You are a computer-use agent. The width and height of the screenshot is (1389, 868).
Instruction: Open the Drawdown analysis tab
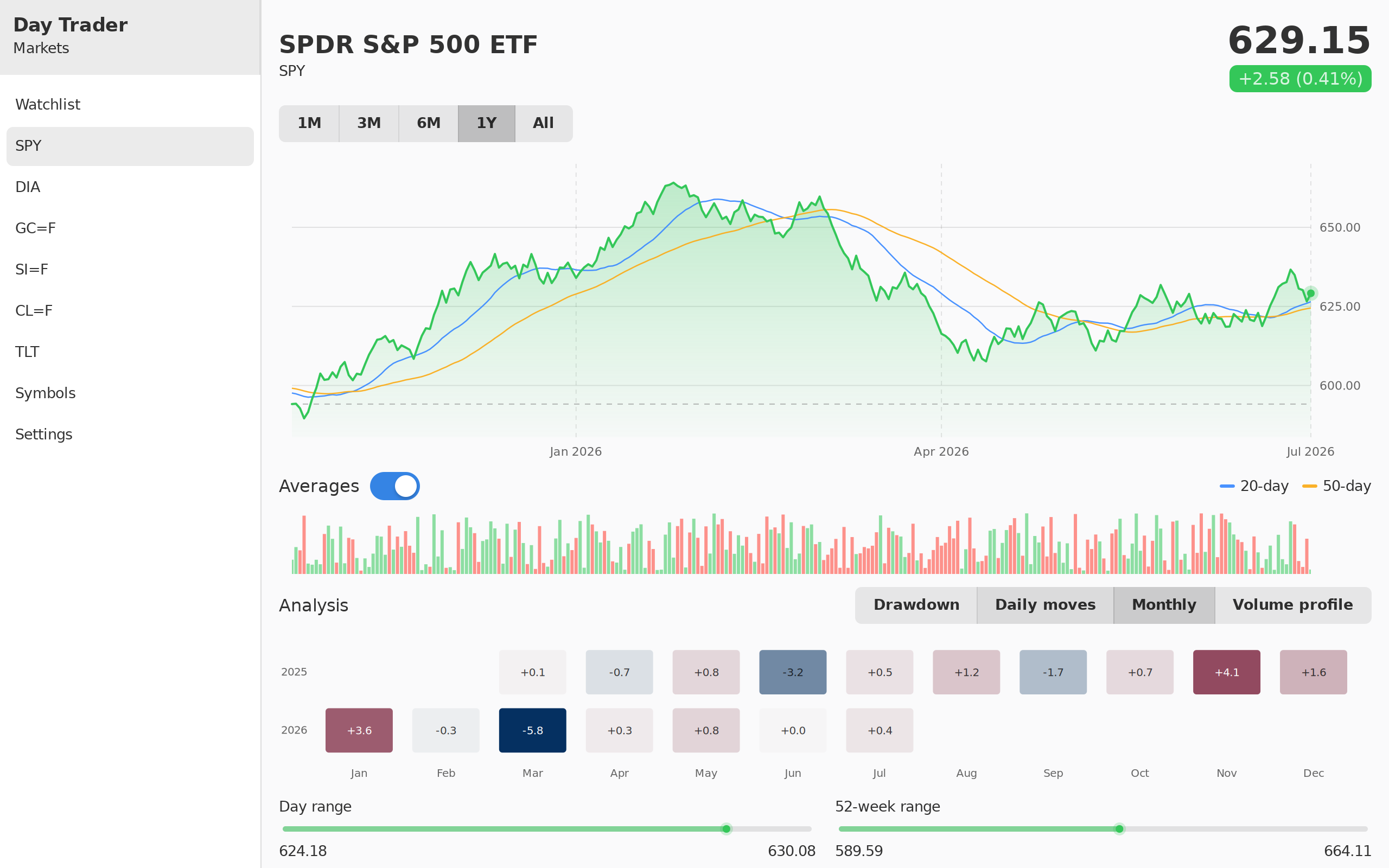(916, 605)
